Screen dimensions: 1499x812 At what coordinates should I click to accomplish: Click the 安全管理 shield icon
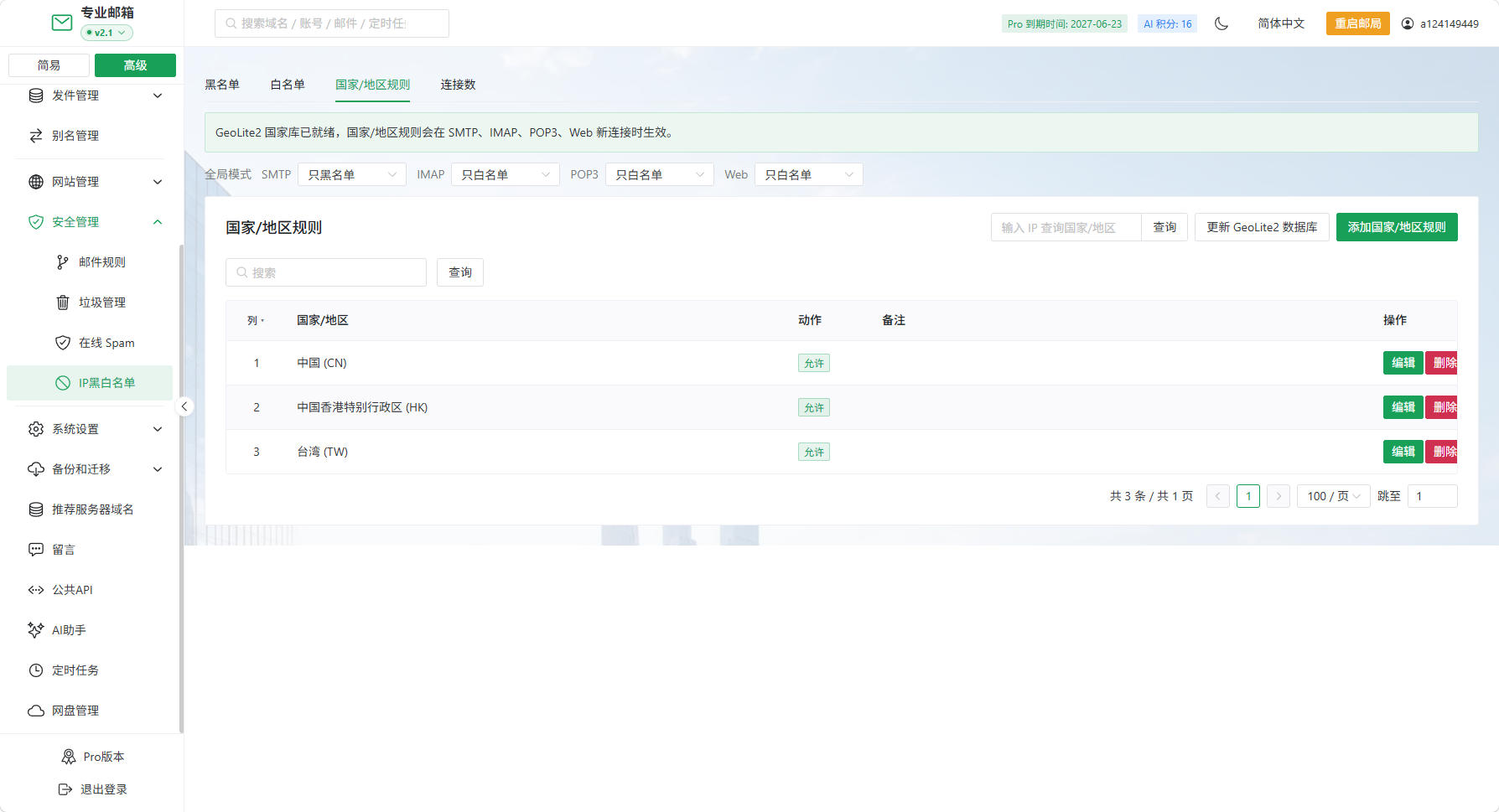36,222
